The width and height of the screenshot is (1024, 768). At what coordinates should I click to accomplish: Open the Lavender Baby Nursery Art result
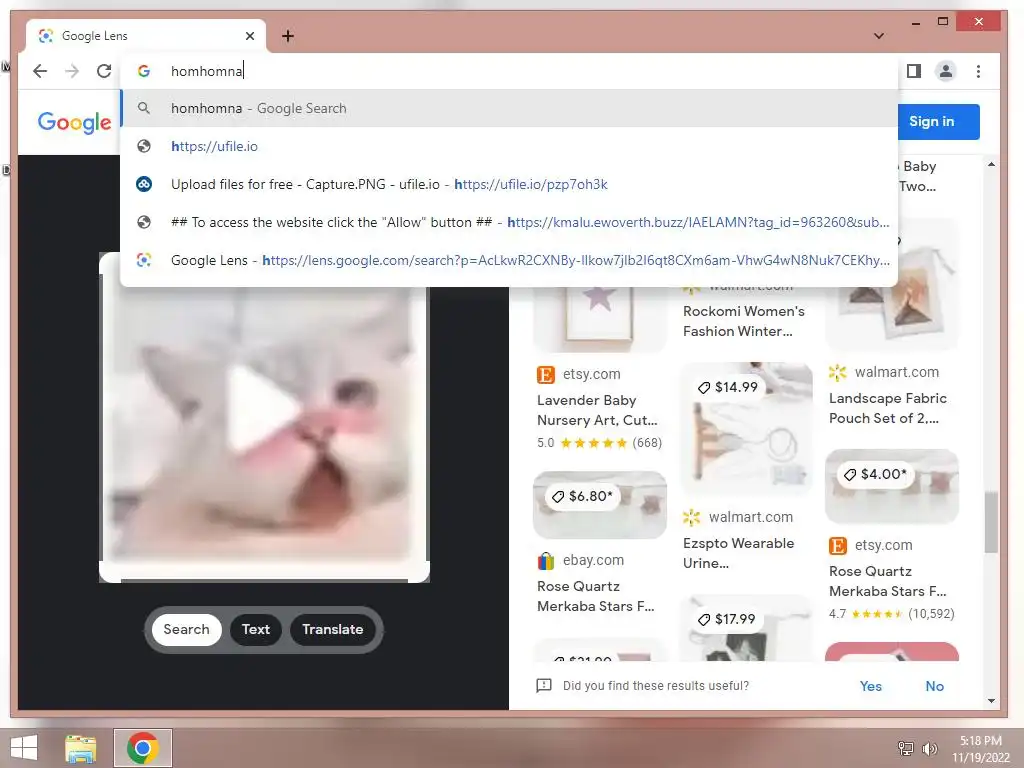pos(597,410)
